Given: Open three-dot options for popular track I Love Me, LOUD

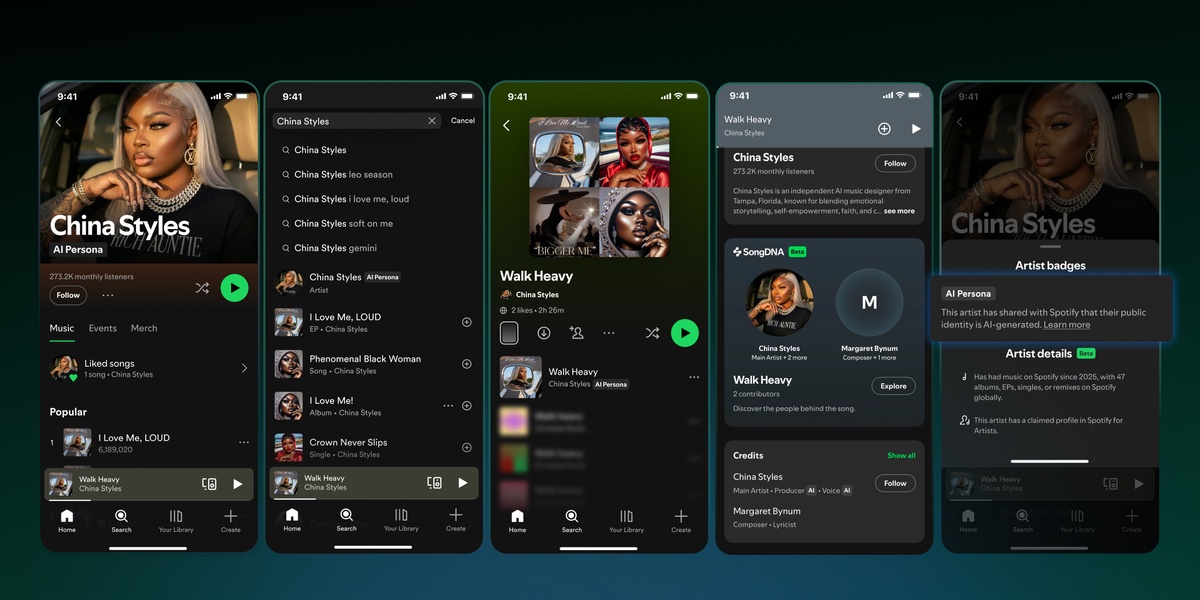Looking at the screenshot, I should click(x=244, y=442).
